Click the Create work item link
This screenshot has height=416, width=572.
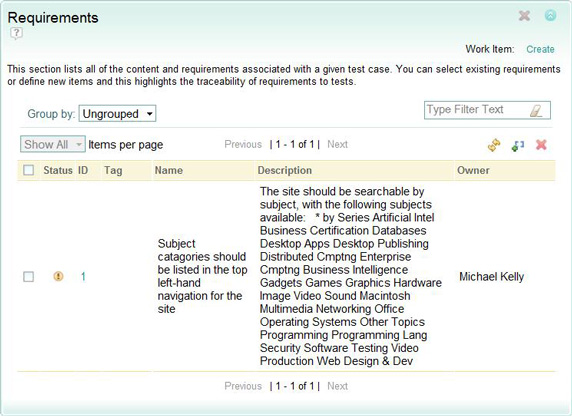click(540, 49)
